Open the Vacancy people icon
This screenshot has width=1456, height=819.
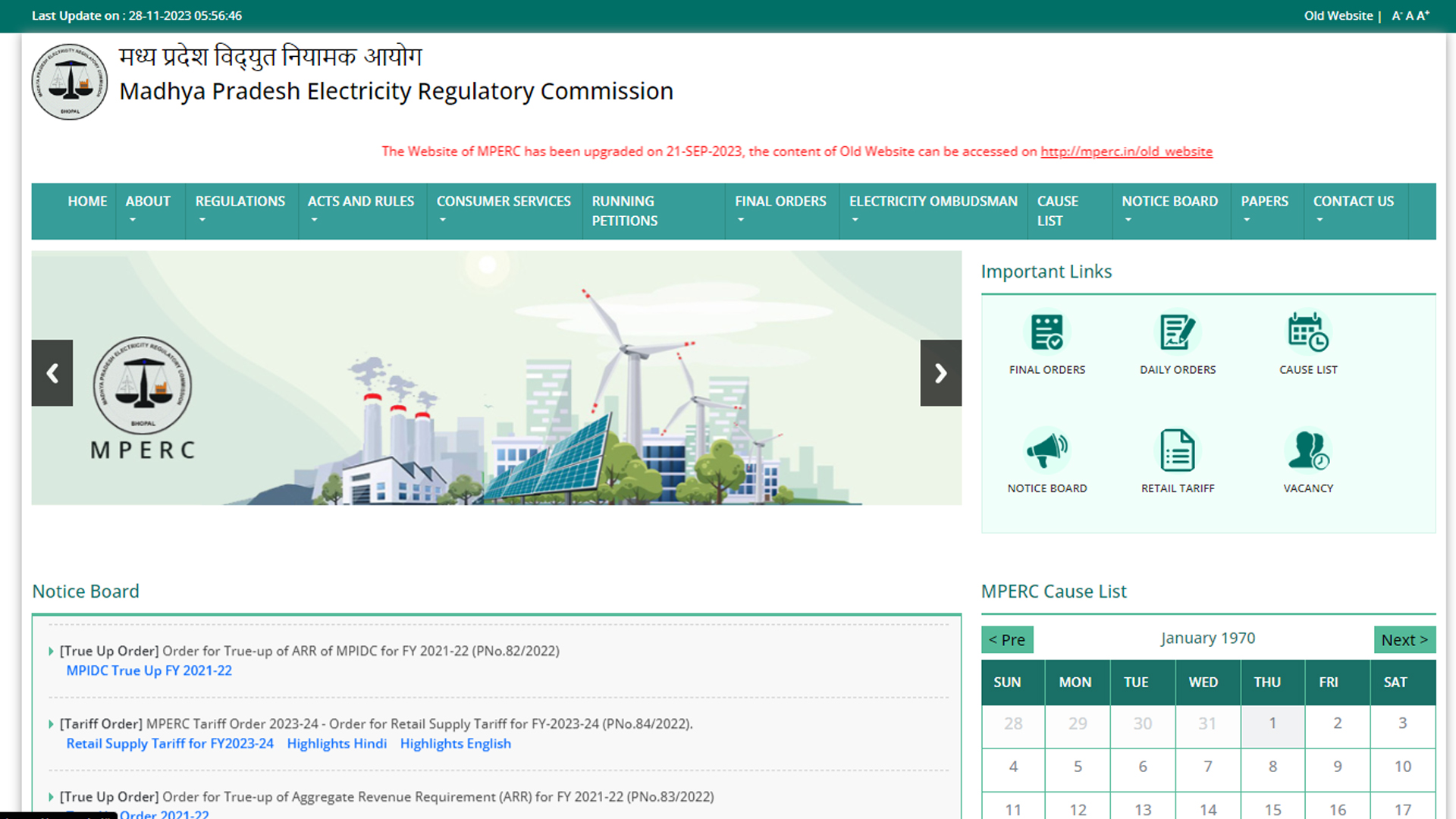tap(1308, 451)
